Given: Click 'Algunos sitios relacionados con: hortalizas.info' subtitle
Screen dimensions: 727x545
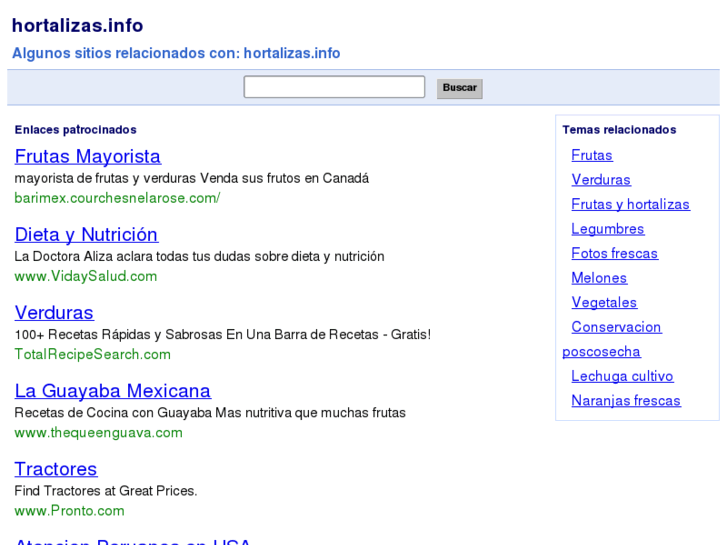Looking at the screenshot, I should (176, 53).
